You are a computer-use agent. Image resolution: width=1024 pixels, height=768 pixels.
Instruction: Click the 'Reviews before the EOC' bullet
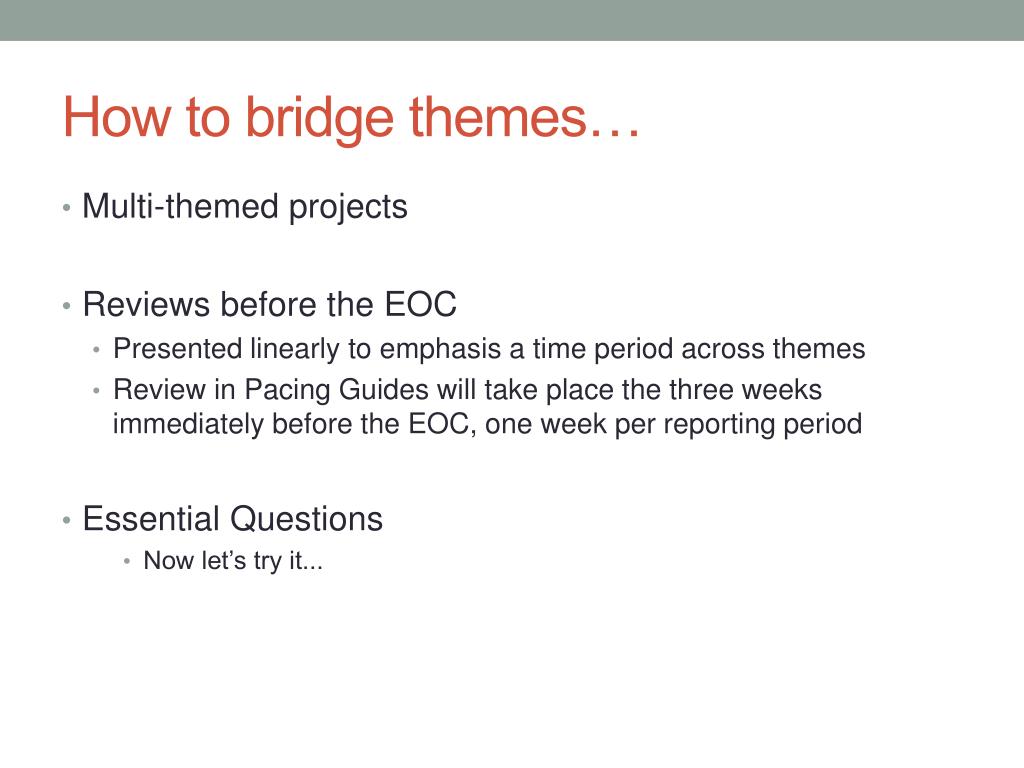(x=269, y=304)
